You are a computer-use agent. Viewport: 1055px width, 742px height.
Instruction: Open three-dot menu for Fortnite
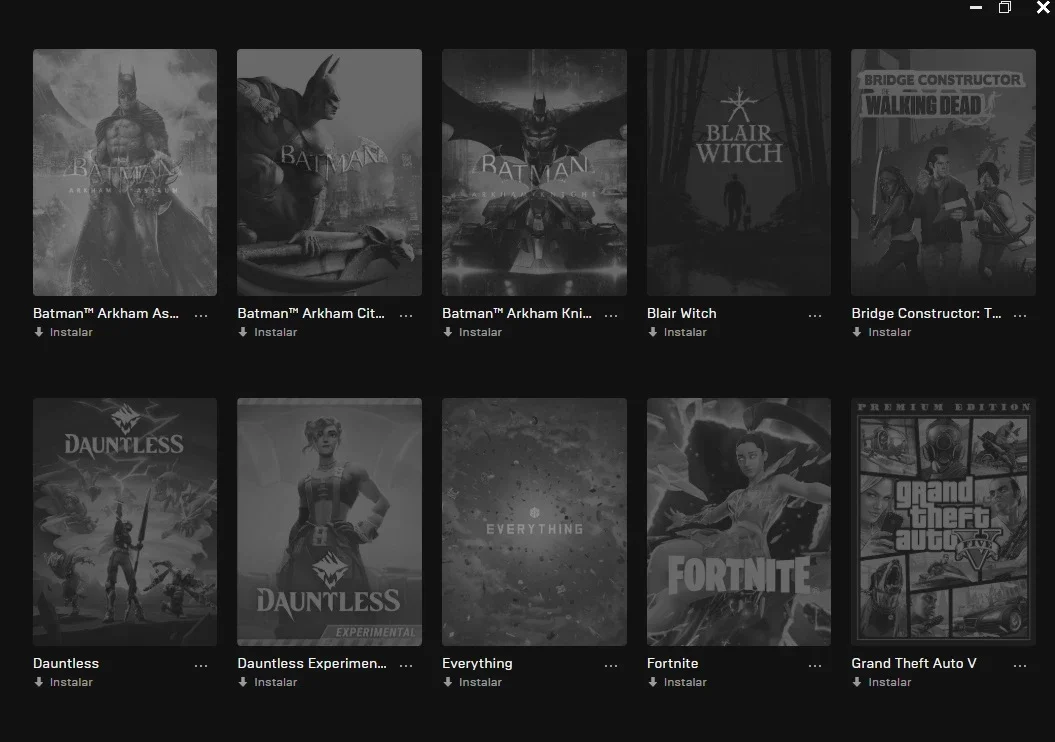[815, 665]
